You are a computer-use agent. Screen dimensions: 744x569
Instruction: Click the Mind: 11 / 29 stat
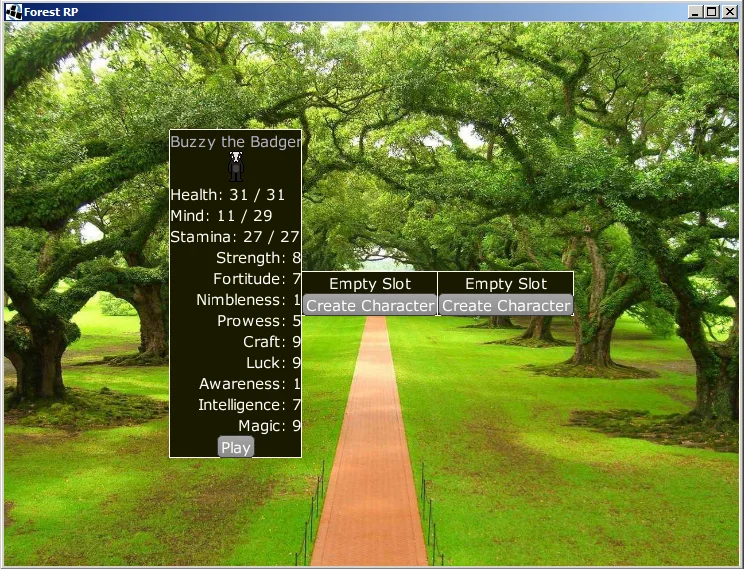222,215
